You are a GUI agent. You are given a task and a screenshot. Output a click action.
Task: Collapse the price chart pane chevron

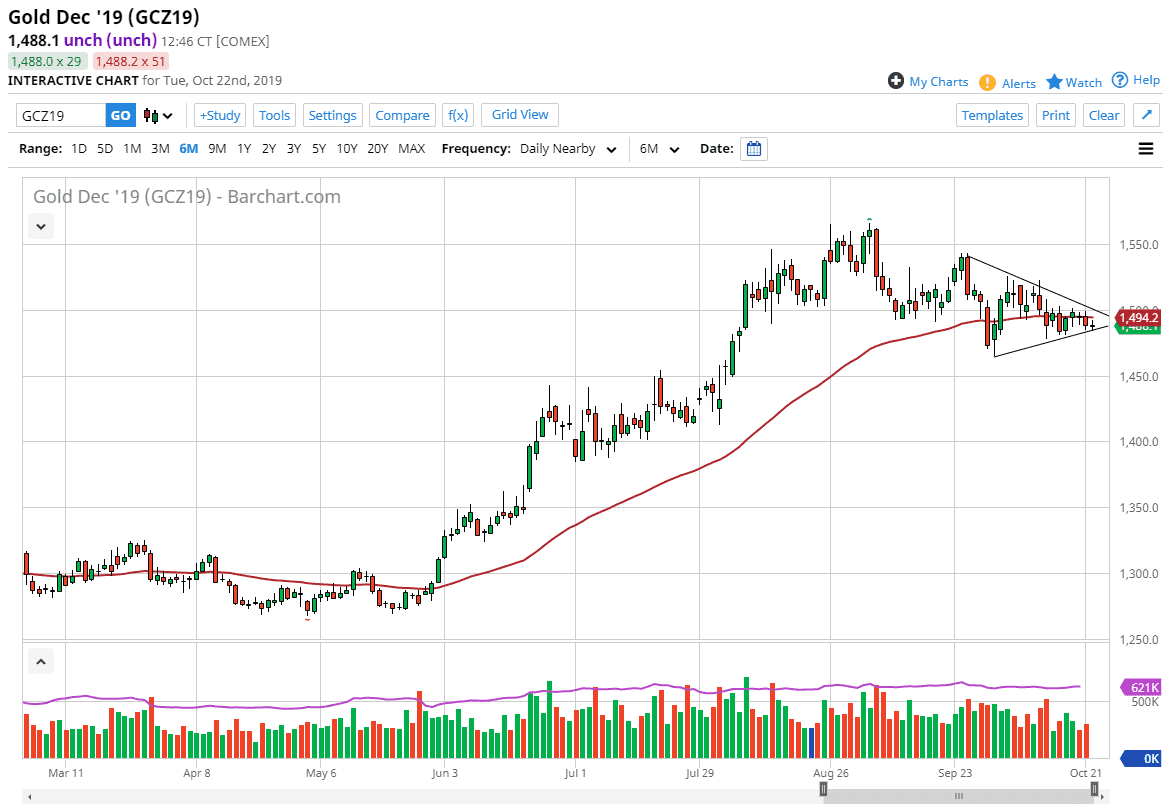click(x=41, y=226)
